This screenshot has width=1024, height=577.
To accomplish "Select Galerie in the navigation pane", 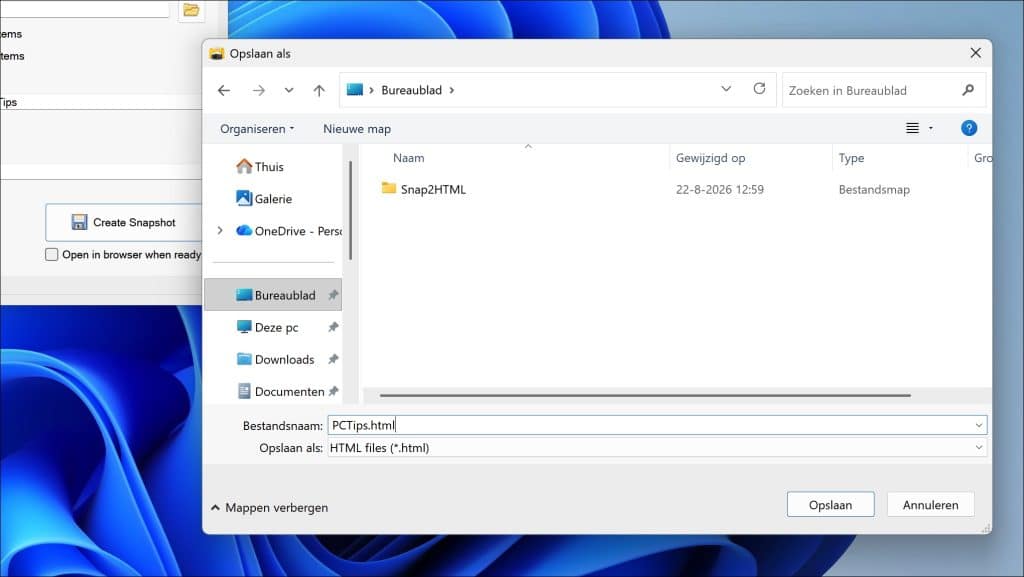I will tap(264, 198).
